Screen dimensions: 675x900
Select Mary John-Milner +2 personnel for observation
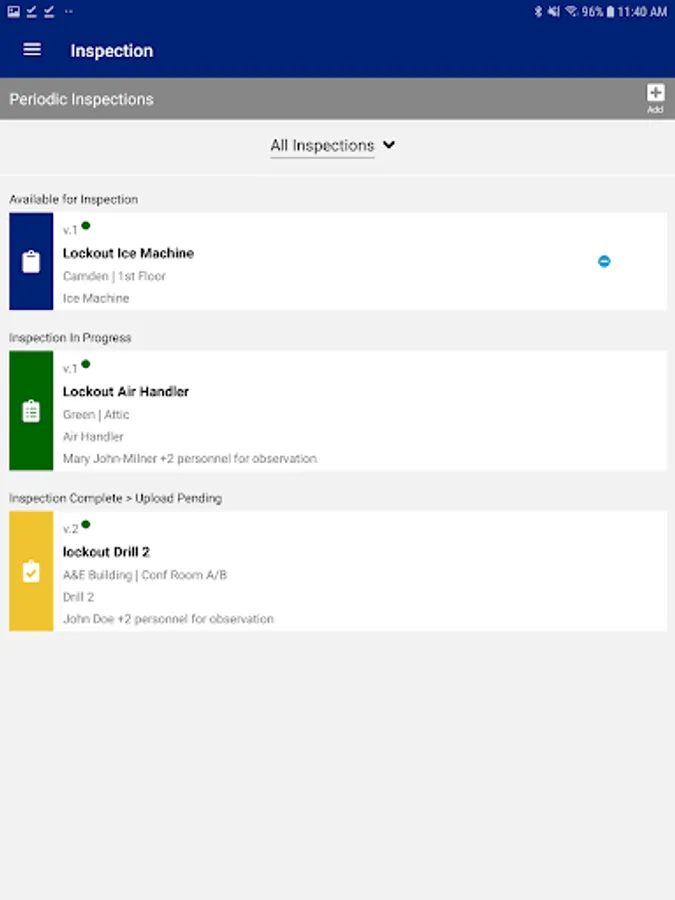(x=189, y=459)
